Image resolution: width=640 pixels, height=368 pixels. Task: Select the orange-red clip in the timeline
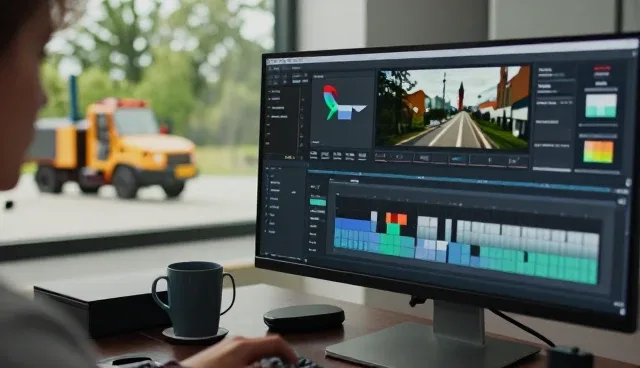pyautogui.click(x=396, y=218)
